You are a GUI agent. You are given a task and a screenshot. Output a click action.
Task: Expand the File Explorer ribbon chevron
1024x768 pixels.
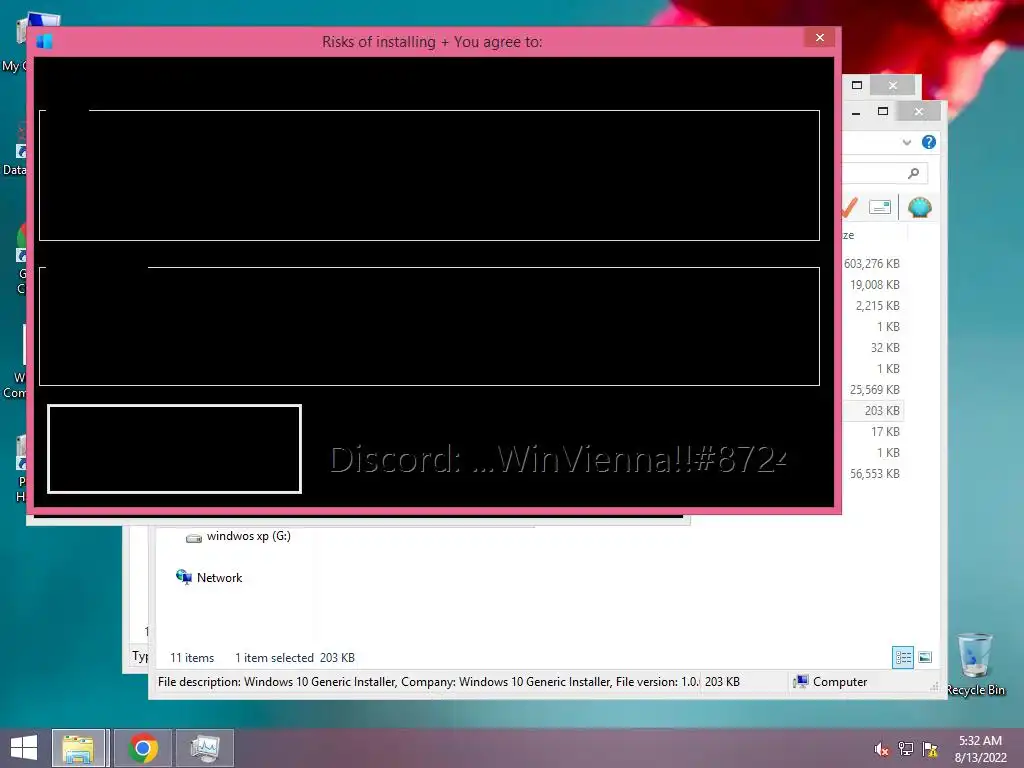(x=906, y=142)
